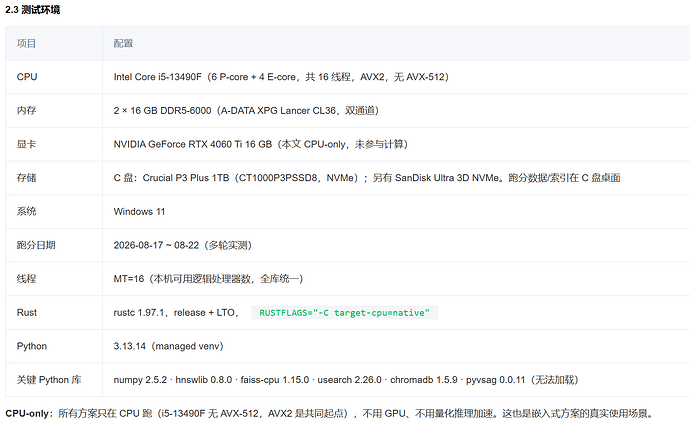Click the "显卡" row label
690x424 pixels.
[26, 144]
